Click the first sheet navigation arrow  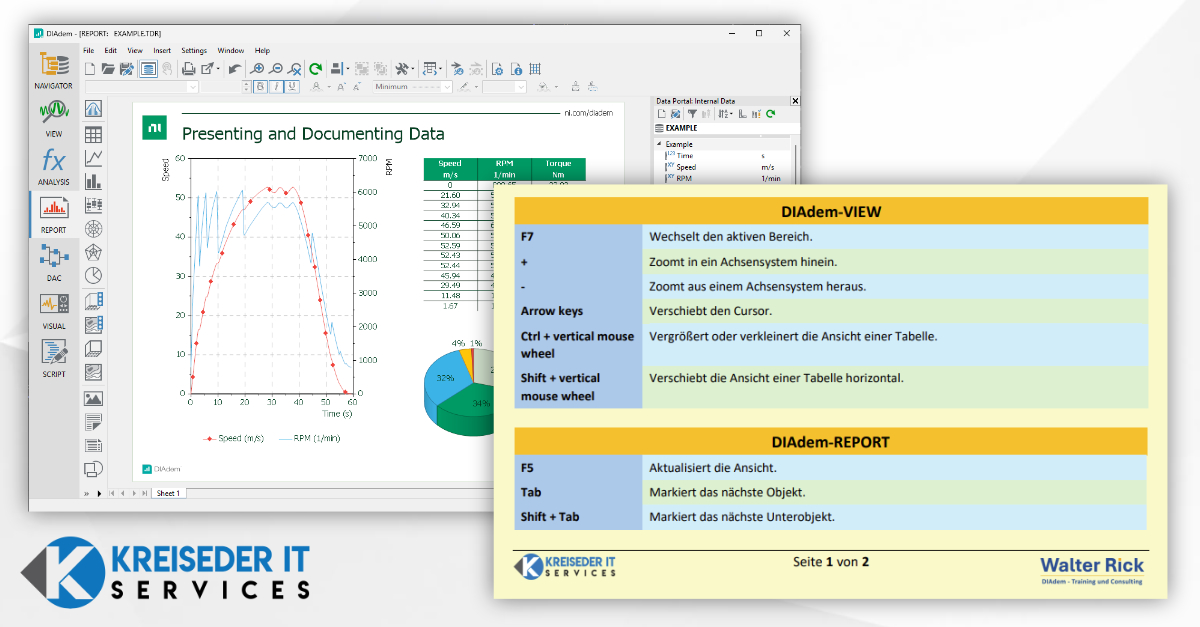tap(111, 493)
